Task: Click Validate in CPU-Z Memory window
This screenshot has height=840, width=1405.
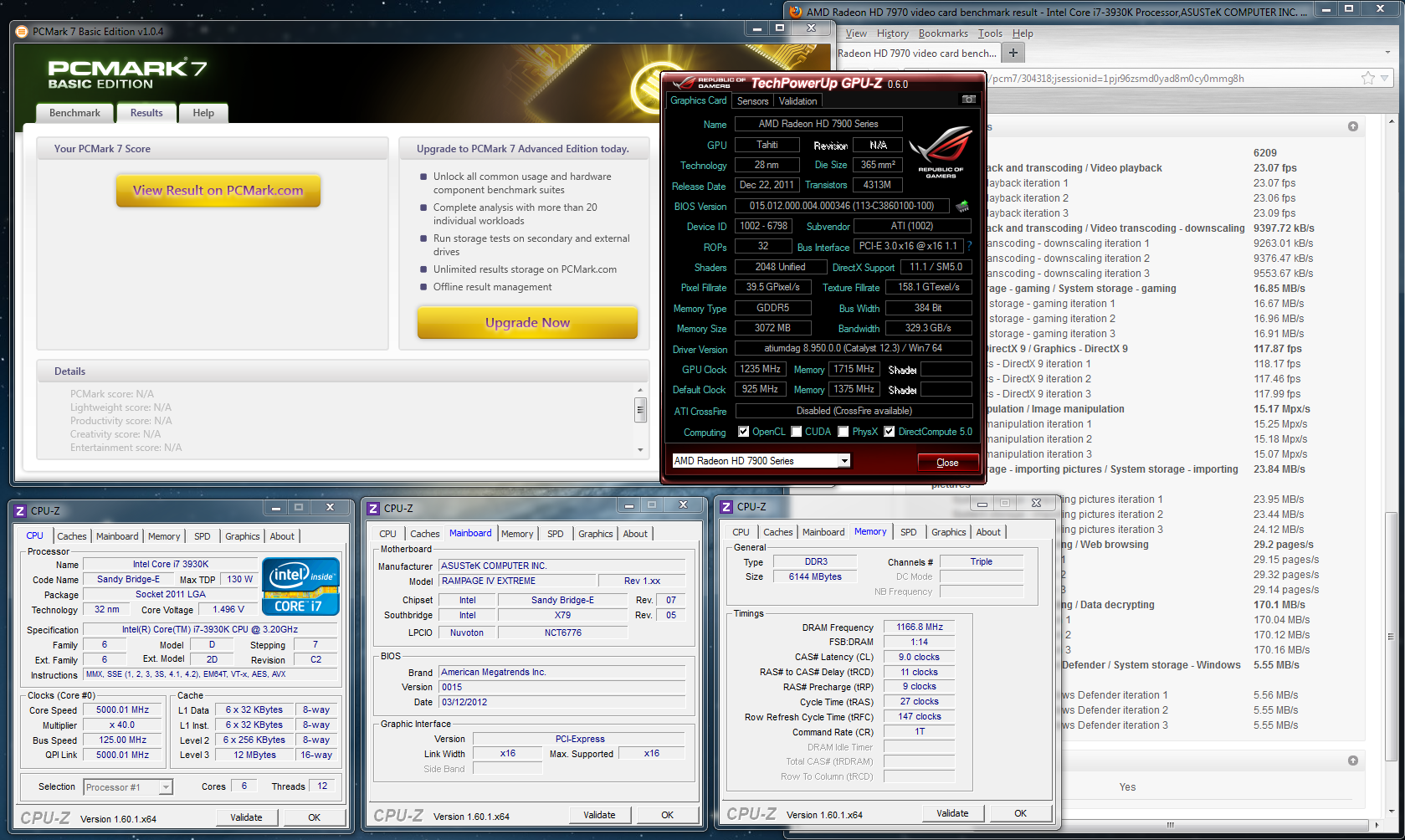Action: [952, 813]
